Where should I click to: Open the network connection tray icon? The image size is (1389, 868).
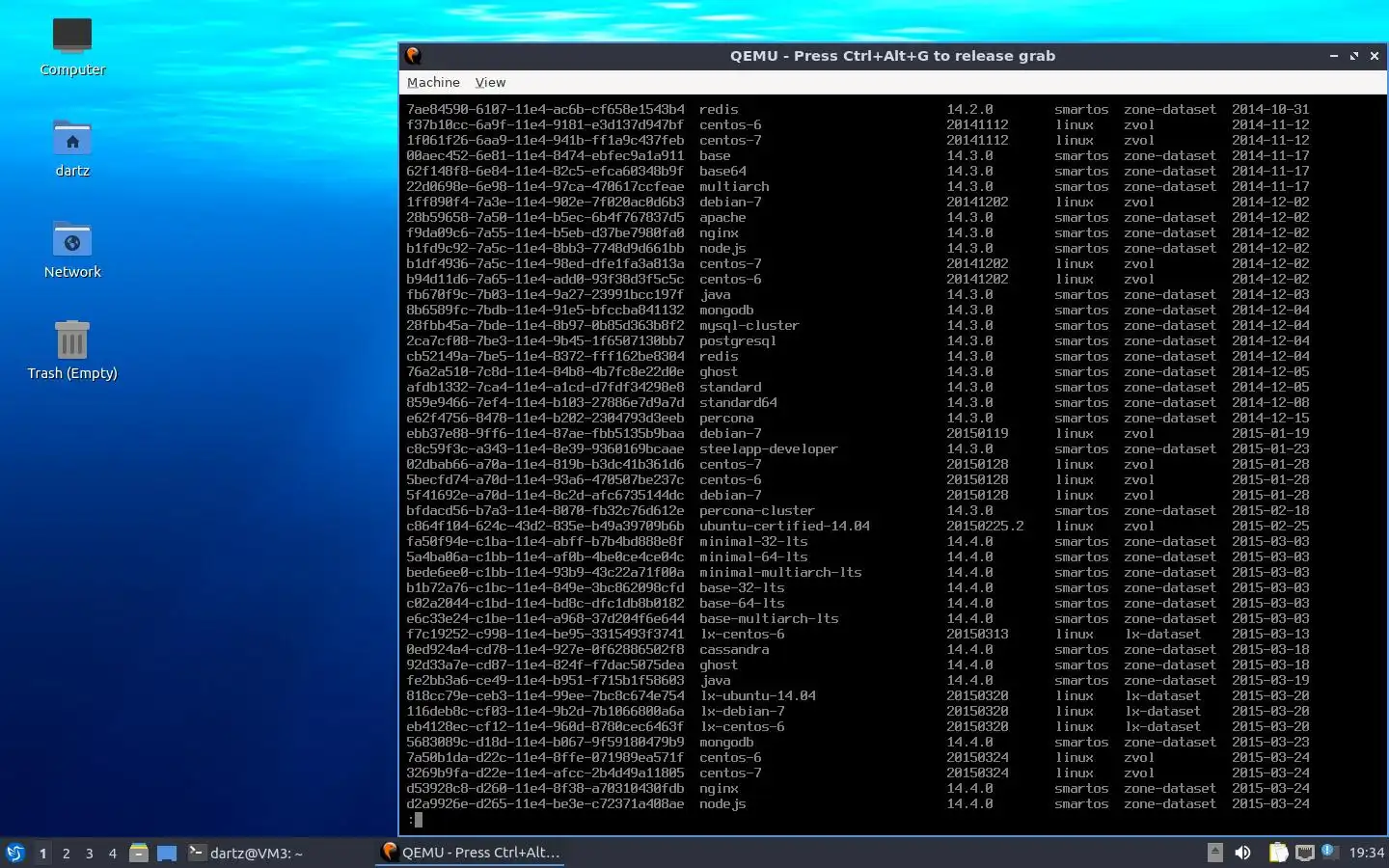tap(1305, 853)
